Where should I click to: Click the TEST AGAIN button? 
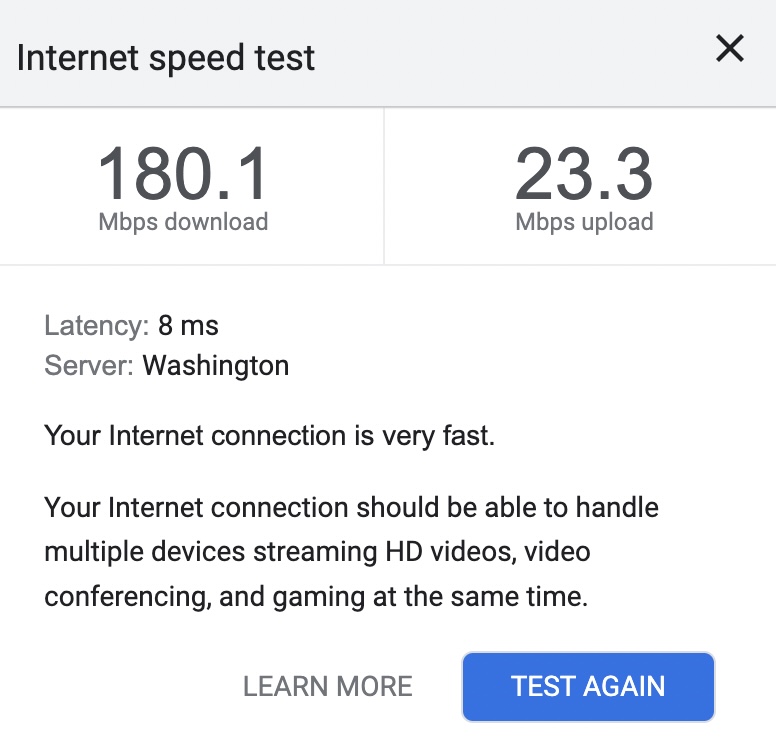[x=588, y=686]
